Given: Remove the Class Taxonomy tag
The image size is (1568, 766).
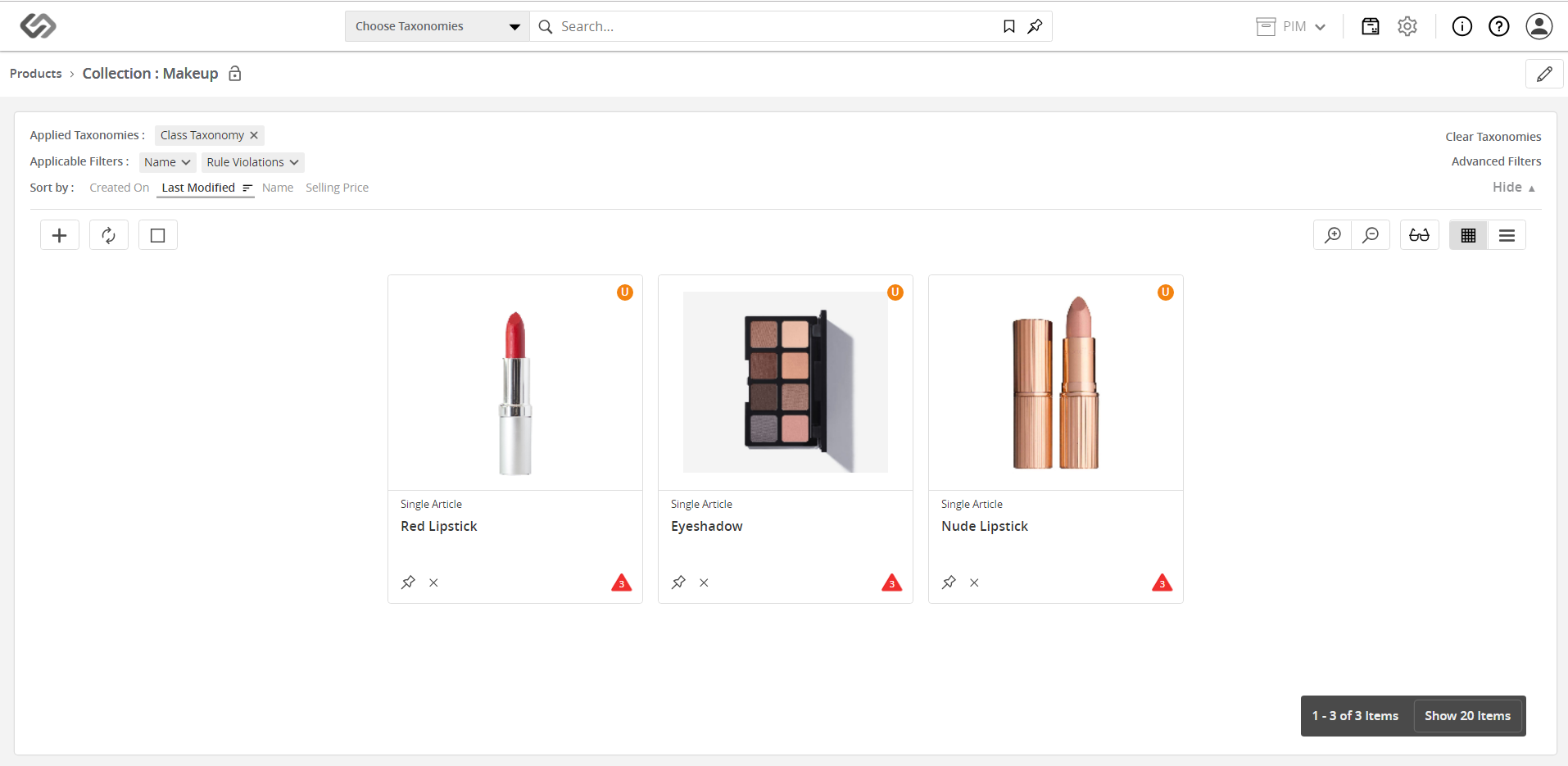Looking at the screenshot, I should click(x=254, y=135).
